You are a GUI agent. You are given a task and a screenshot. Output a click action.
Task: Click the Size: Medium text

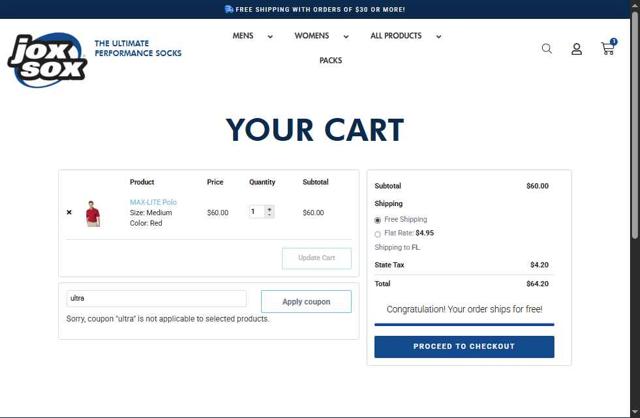(151, 213)
